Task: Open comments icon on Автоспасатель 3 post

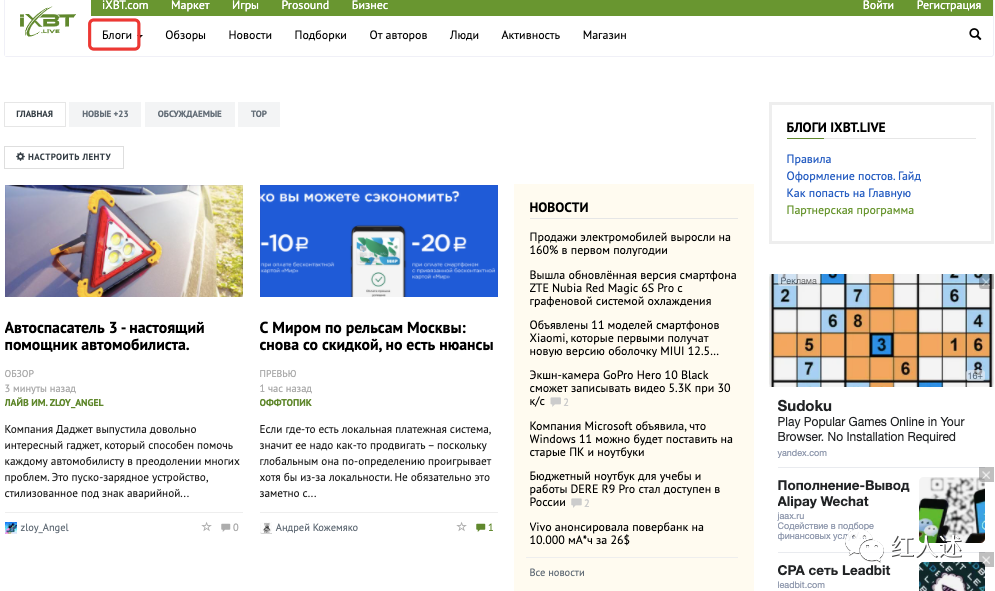Action: pyautogui.click(x=226, y=527)
